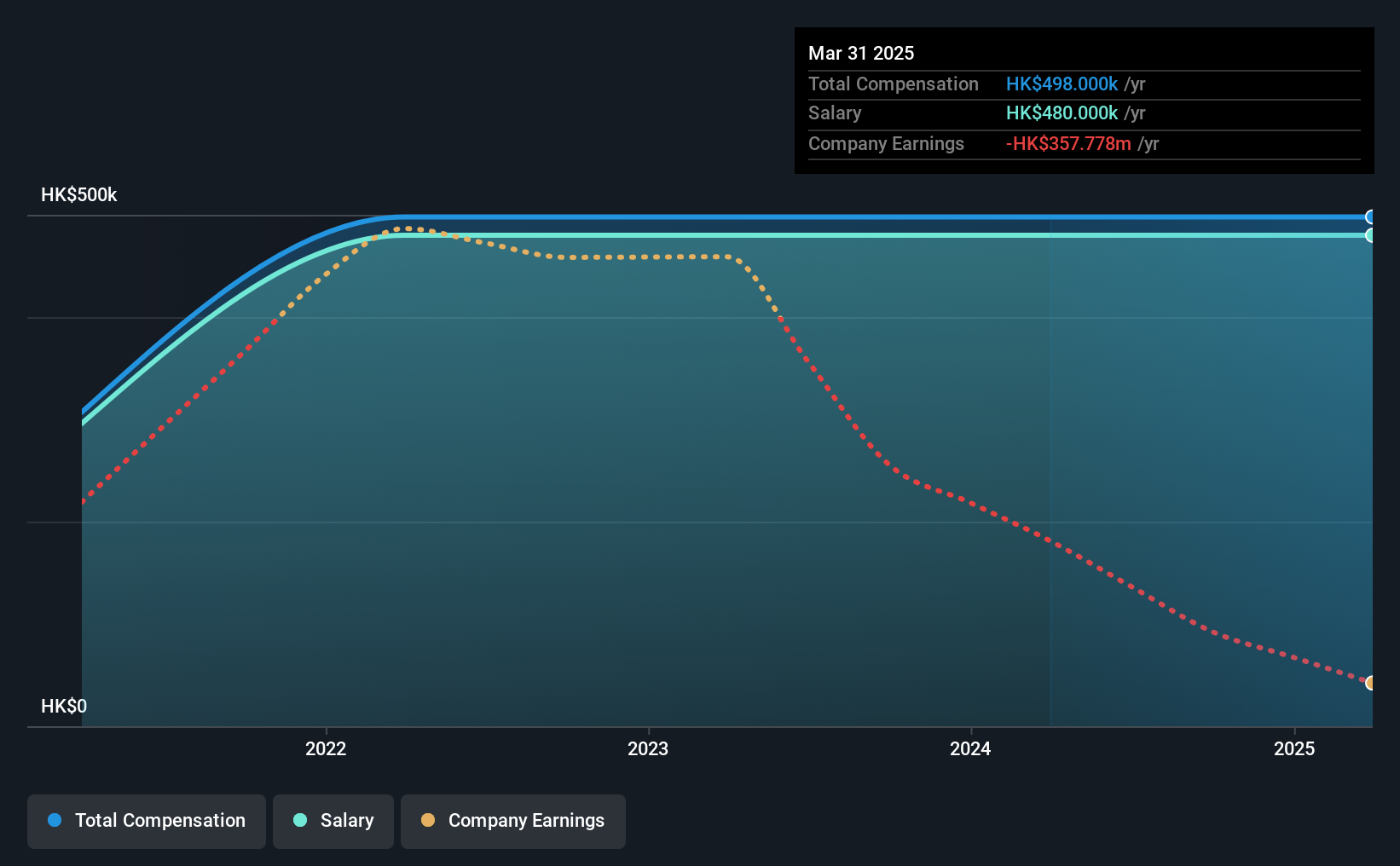1400x866 pixels.
Task: Click the Company Earnings tooltip row label
Action: (x=886, y=143)
